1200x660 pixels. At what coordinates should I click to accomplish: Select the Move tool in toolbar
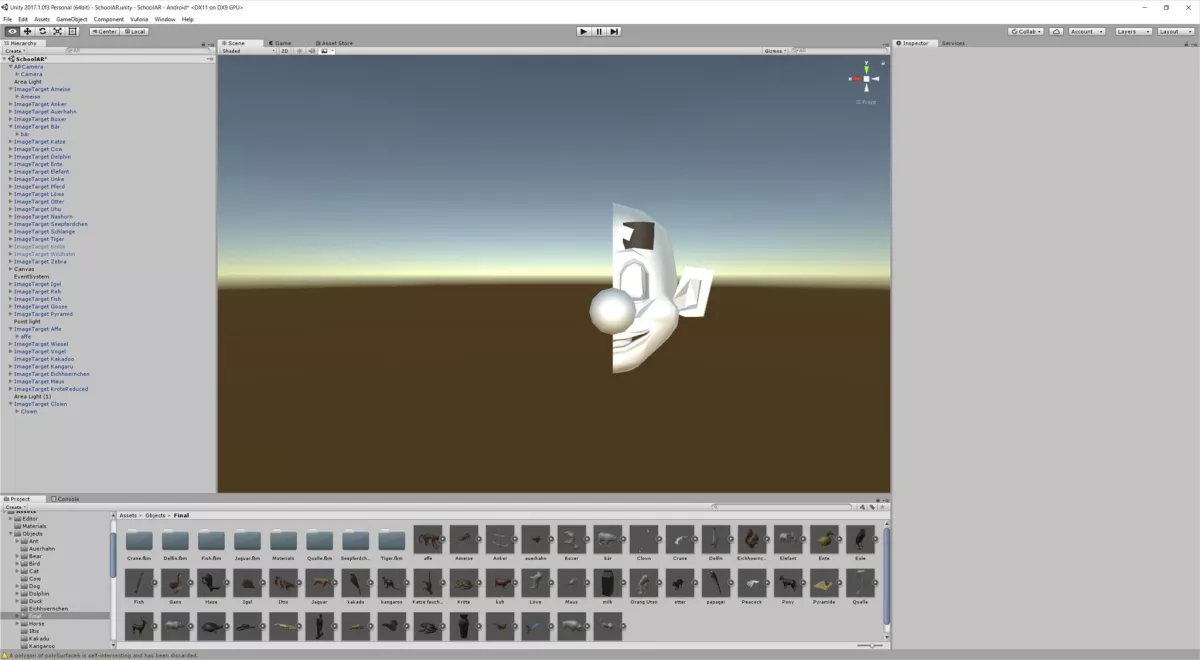(27, 31)
